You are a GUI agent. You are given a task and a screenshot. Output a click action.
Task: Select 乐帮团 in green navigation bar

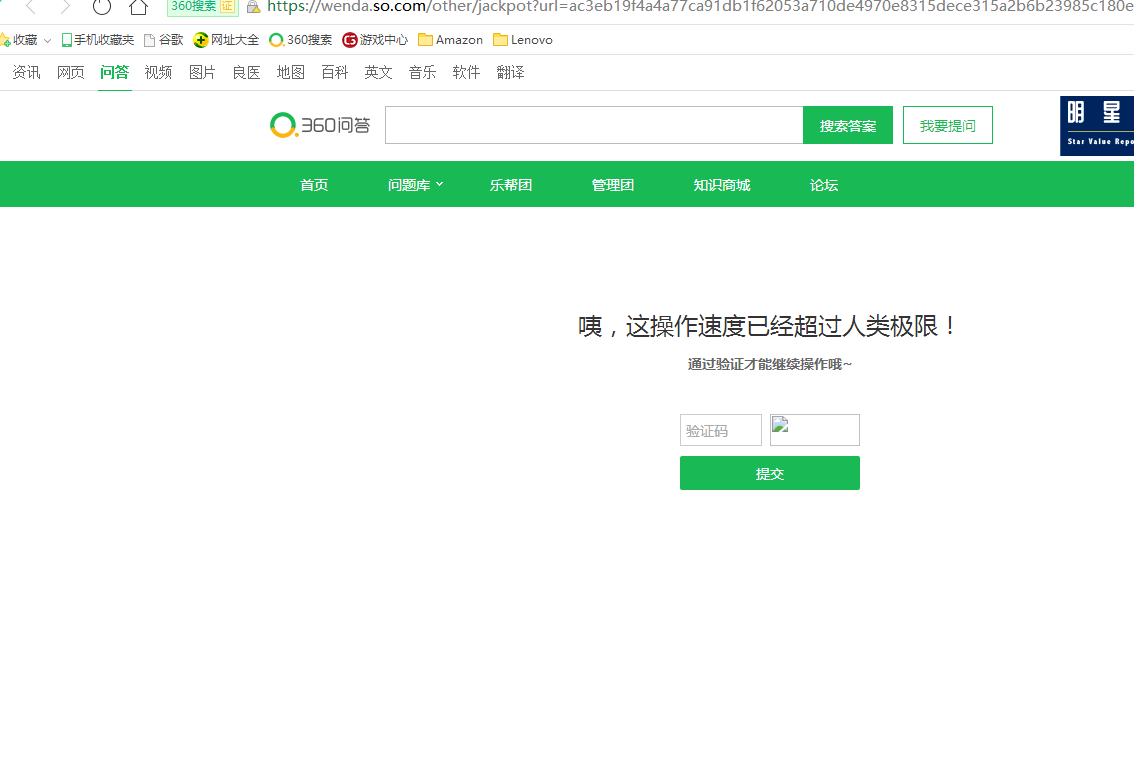[x=510, y=185]
